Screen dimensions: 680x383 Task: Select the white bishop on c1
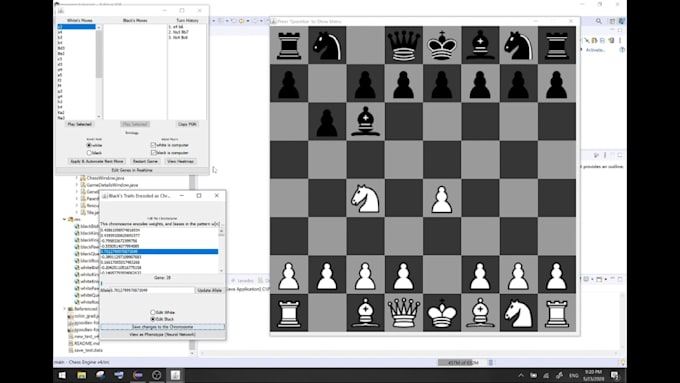tap(365, 313)
